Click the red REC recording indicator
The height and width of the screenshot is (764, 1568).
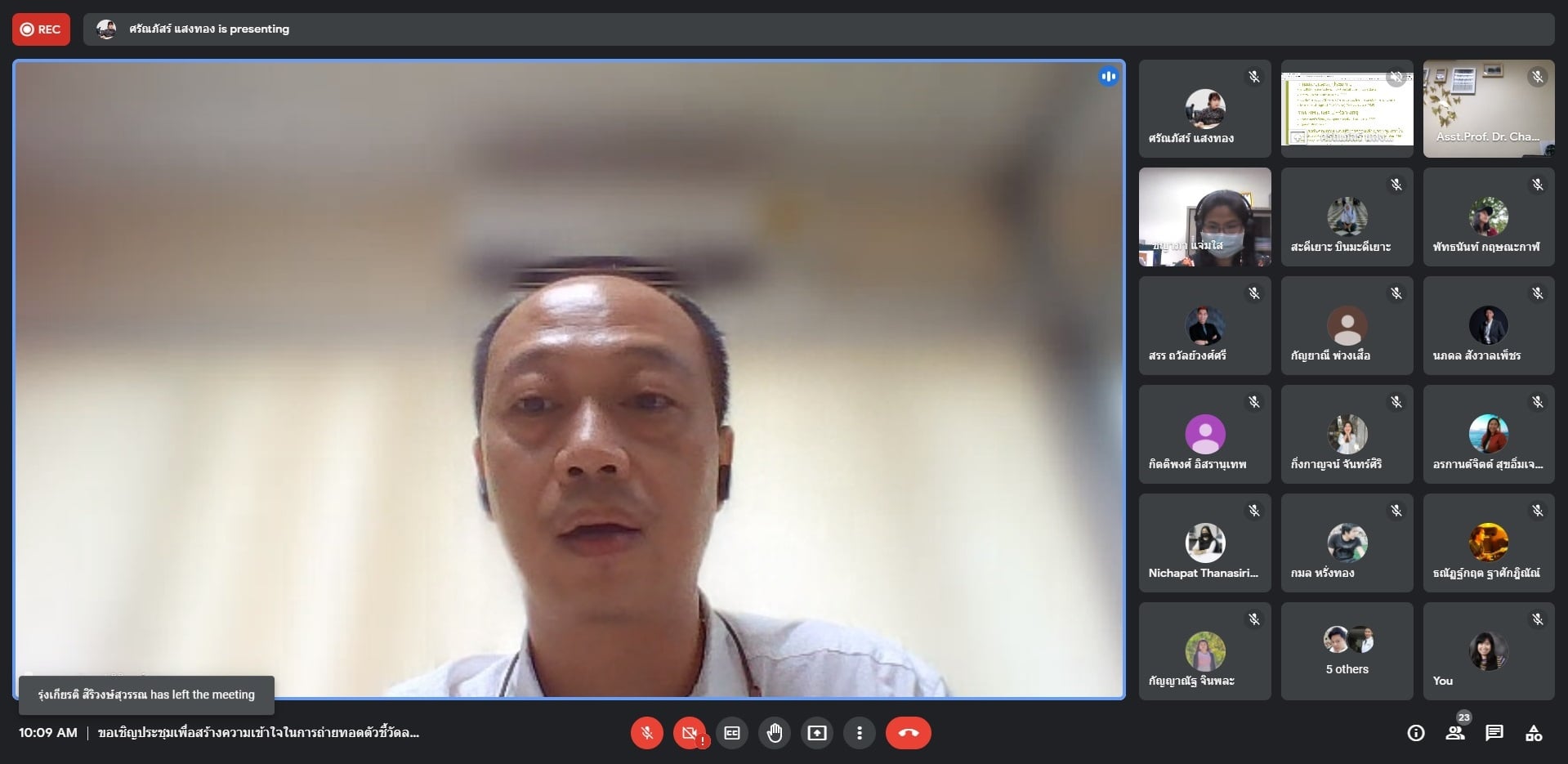[x=41, y=29]
